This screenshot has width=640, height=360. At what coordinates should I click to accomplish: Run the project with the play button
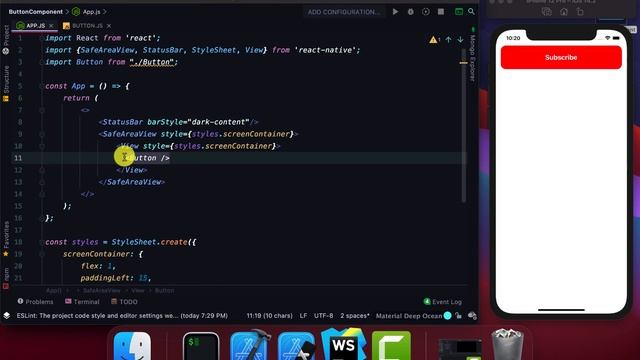pyautogui.click(x=395, y=12)
